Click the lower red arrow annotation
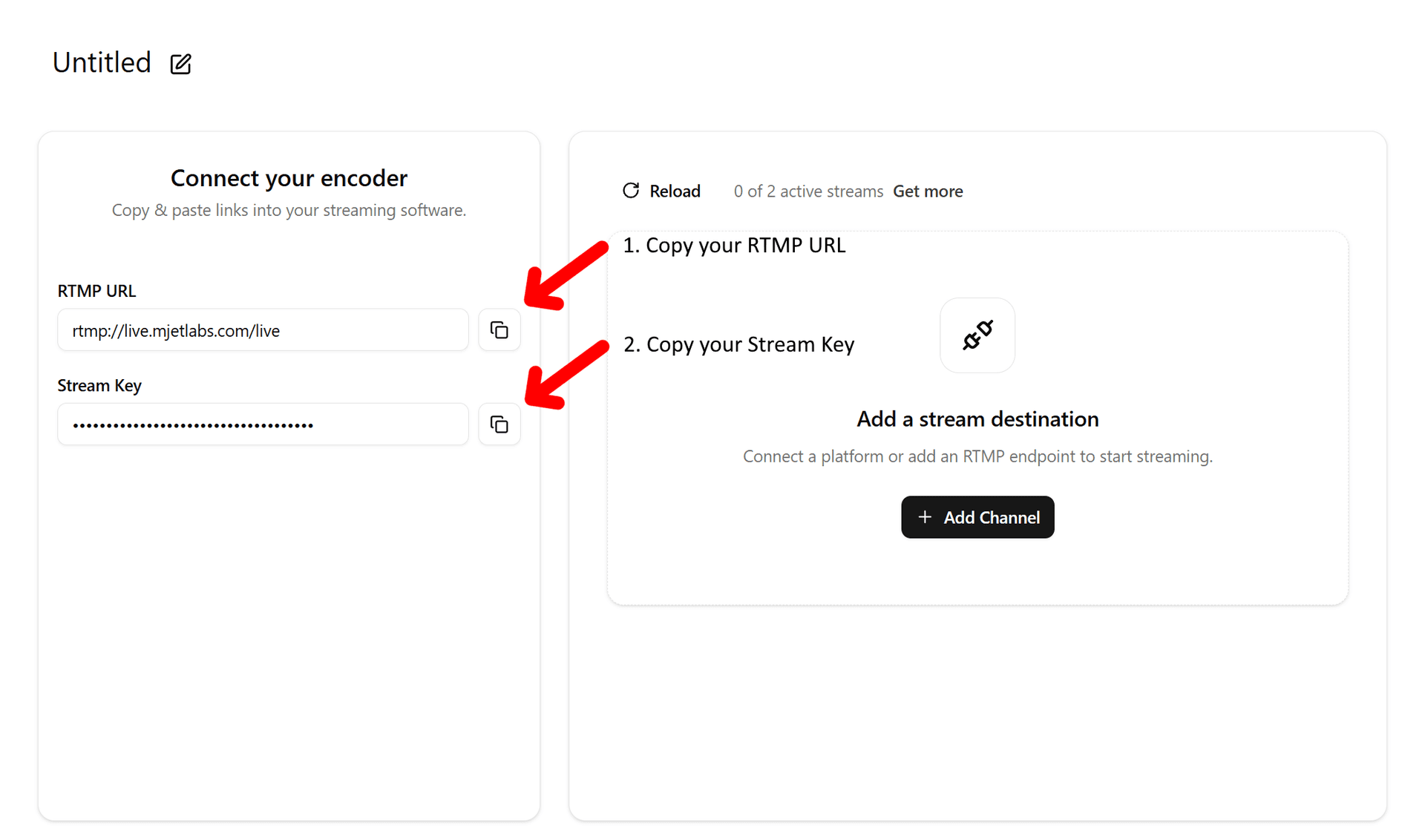The height and width of the screenshot is (840, 1425). 566,375
